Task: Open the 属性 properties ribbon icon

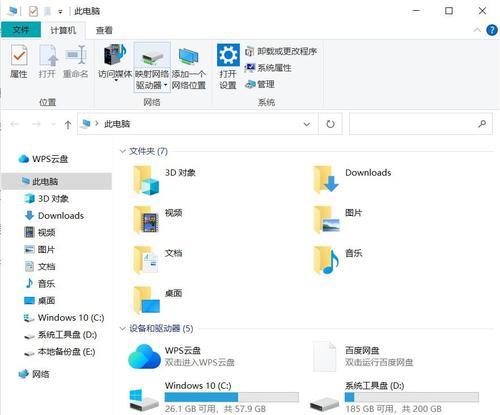Action: click(19, 62)
